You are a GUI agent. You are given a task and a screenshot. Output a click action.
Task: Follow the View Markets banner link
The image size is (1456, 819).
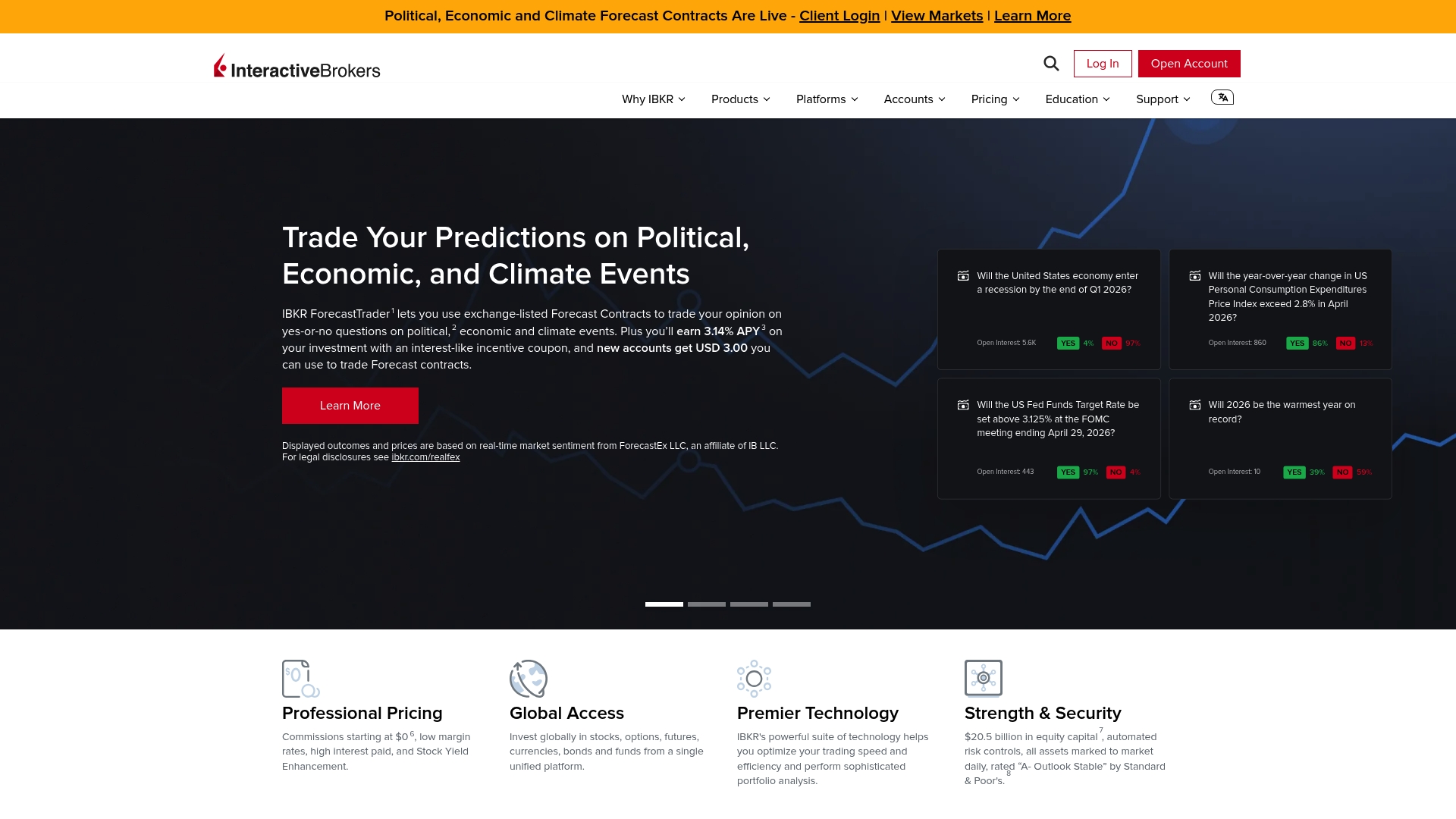pos(937,16)
